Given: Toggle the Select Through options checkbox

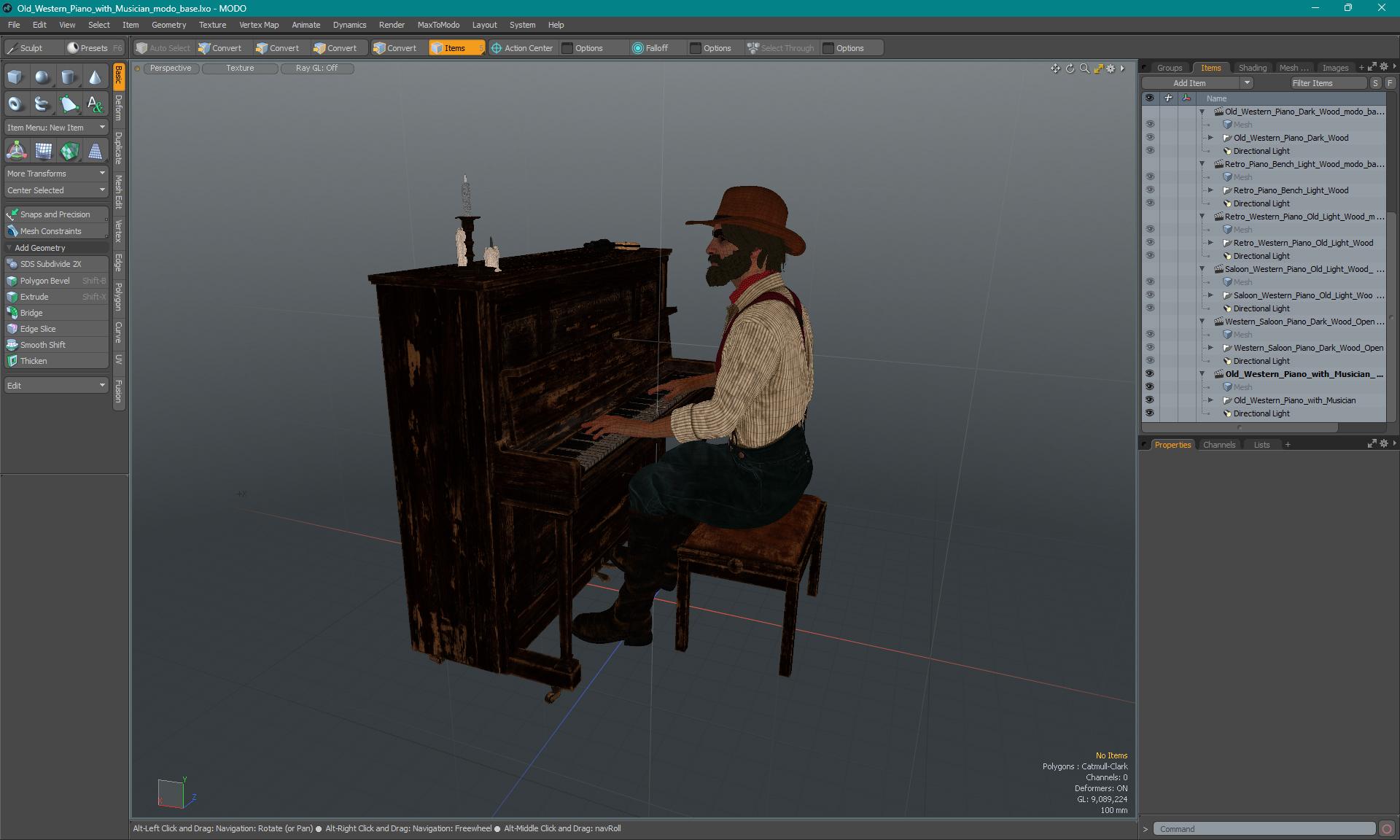Looking at the screenshot, I should (828, 48).
